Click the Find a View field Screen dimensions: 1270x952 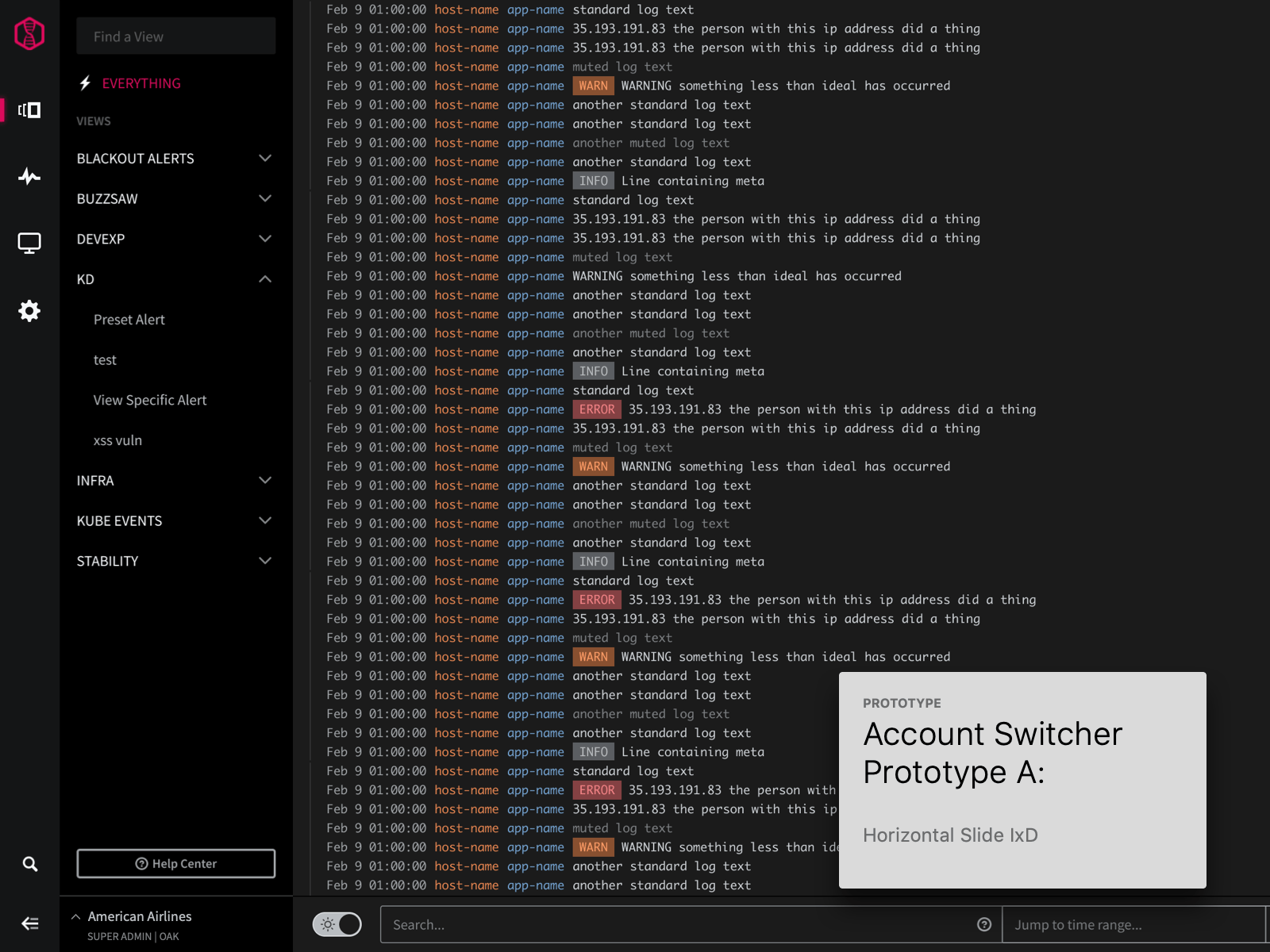click(x=176, y=36)
